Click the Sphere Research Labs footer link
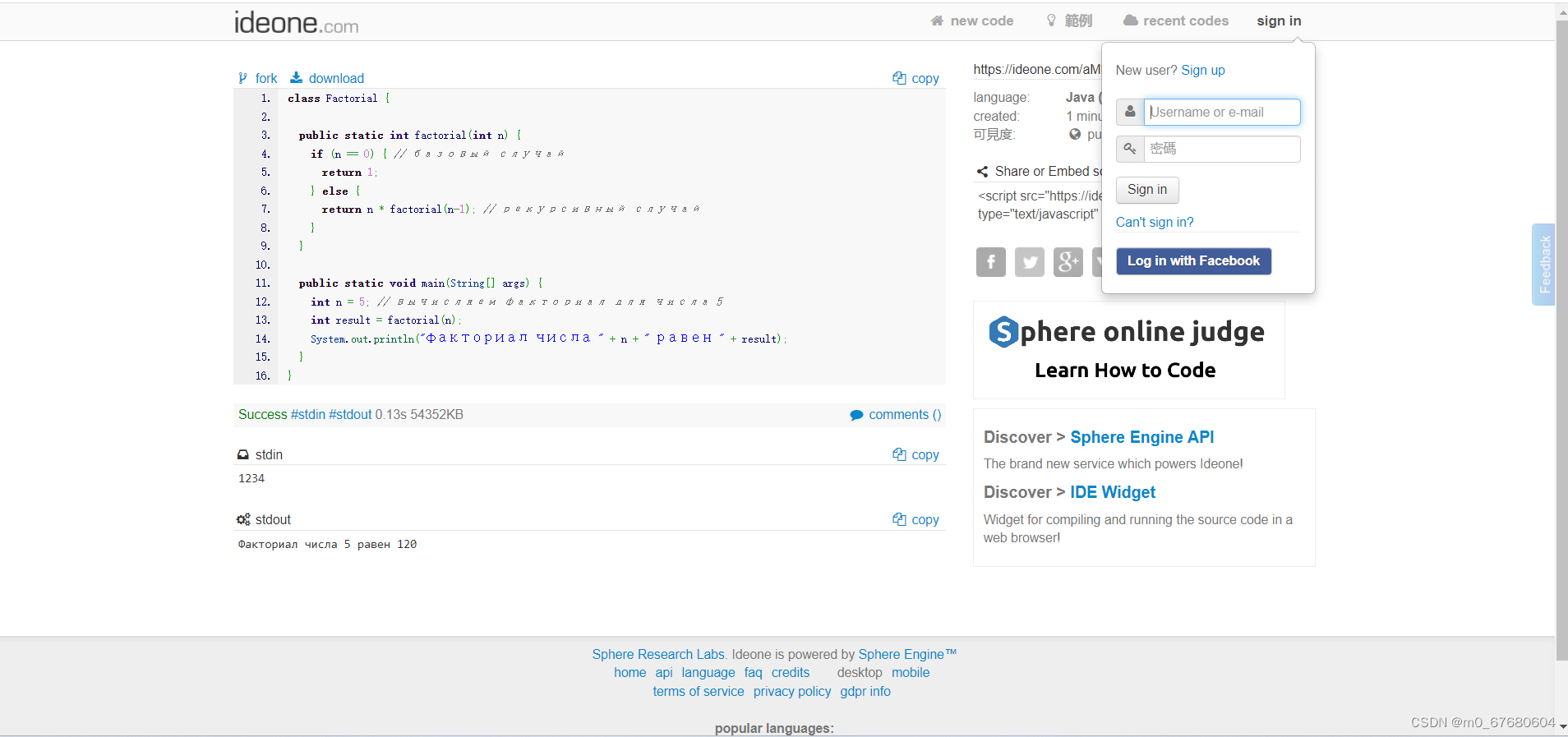Image resolution: width=1568 pixels, height=737 pixels. point(658,655)
